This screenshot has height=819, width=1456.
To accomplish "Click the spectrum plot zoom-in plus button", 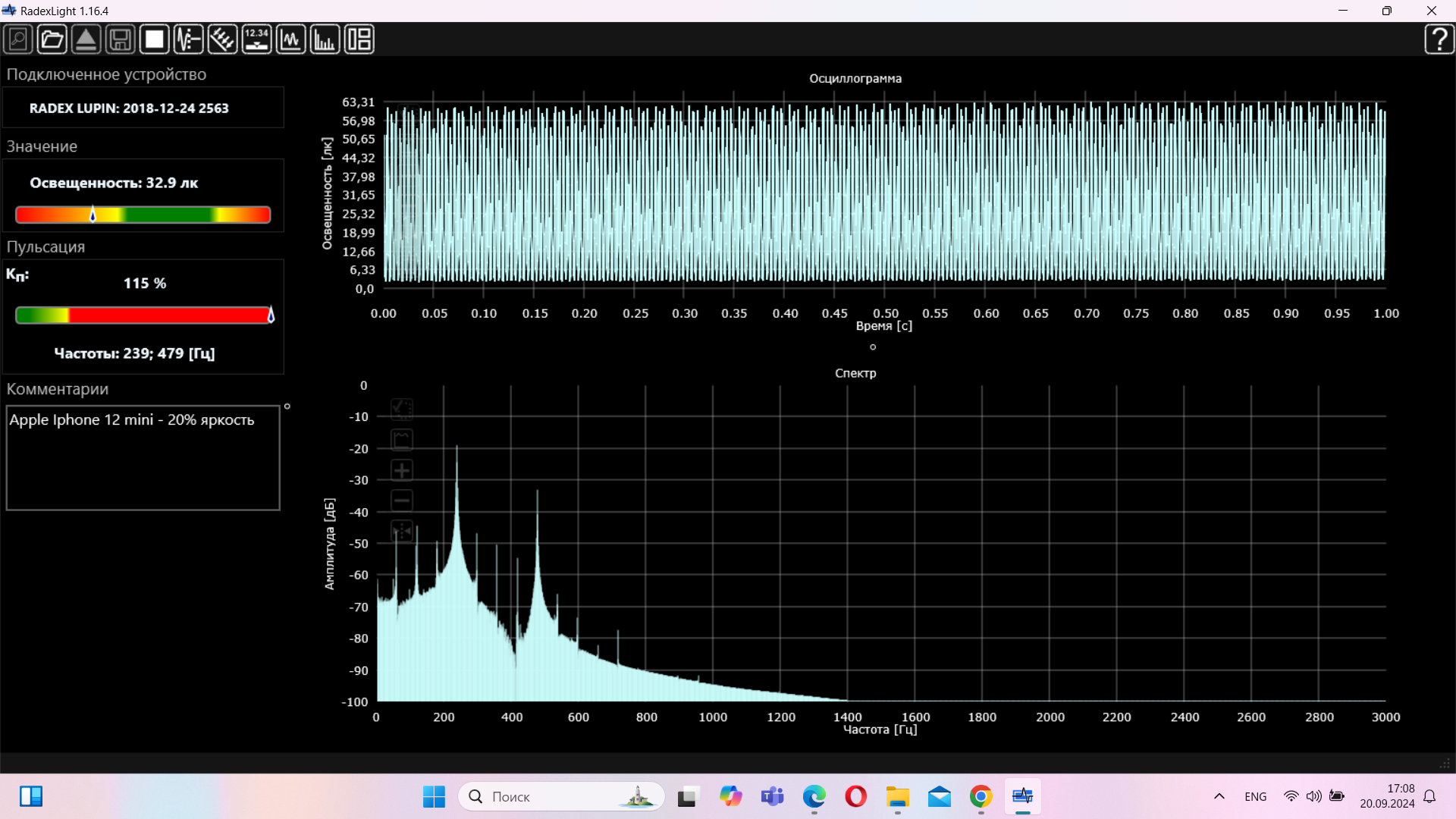I will (x=402, y=470).
